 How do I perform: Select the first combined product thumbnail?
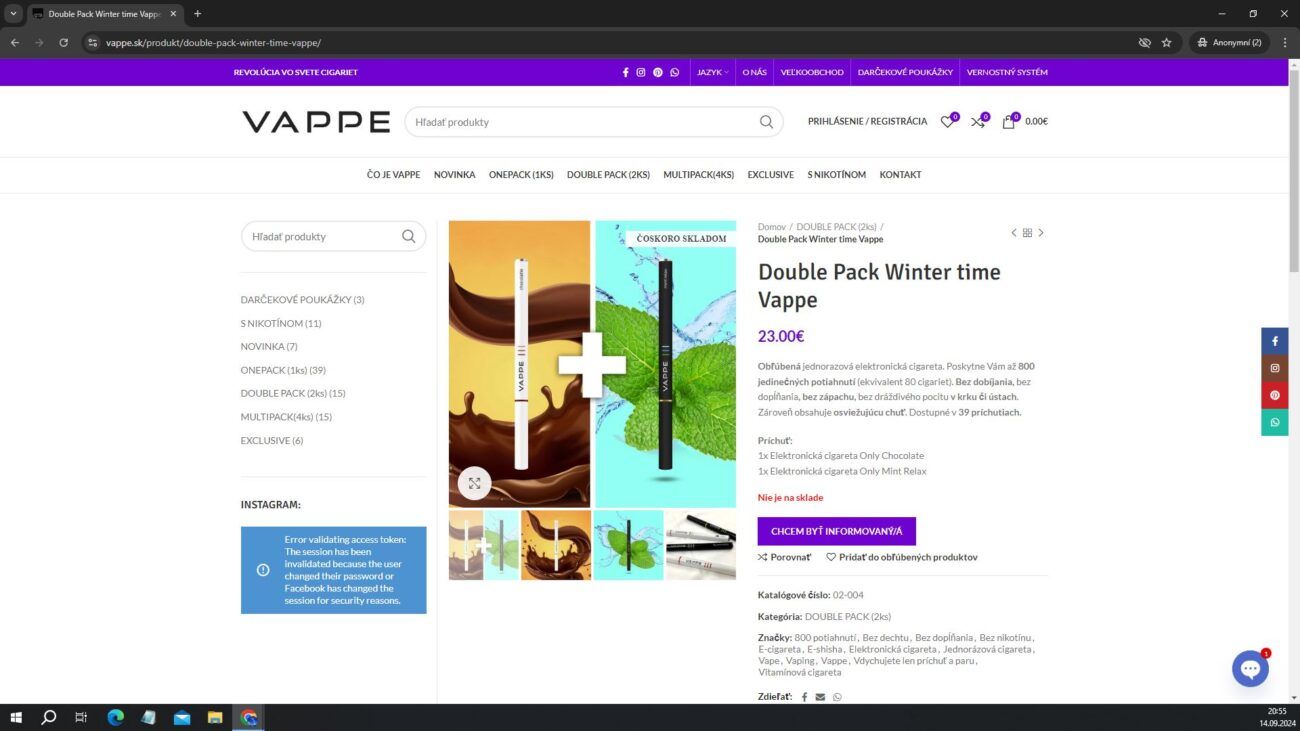(484, 545)
